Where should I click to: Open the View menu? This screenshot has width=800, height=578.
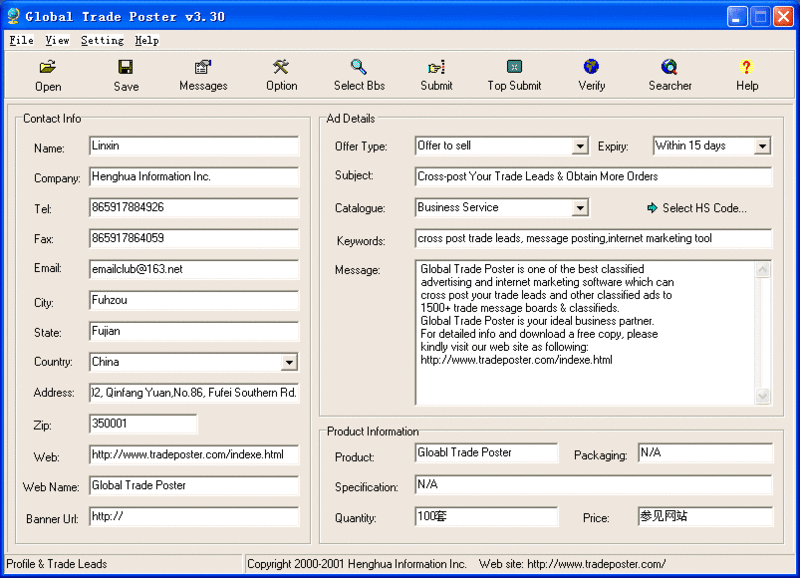(x=57, y=40)
